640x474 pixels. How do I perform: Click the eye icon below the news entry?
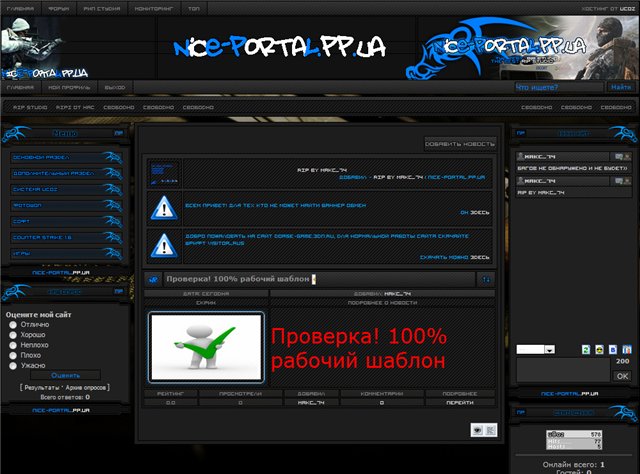point(478,430)
